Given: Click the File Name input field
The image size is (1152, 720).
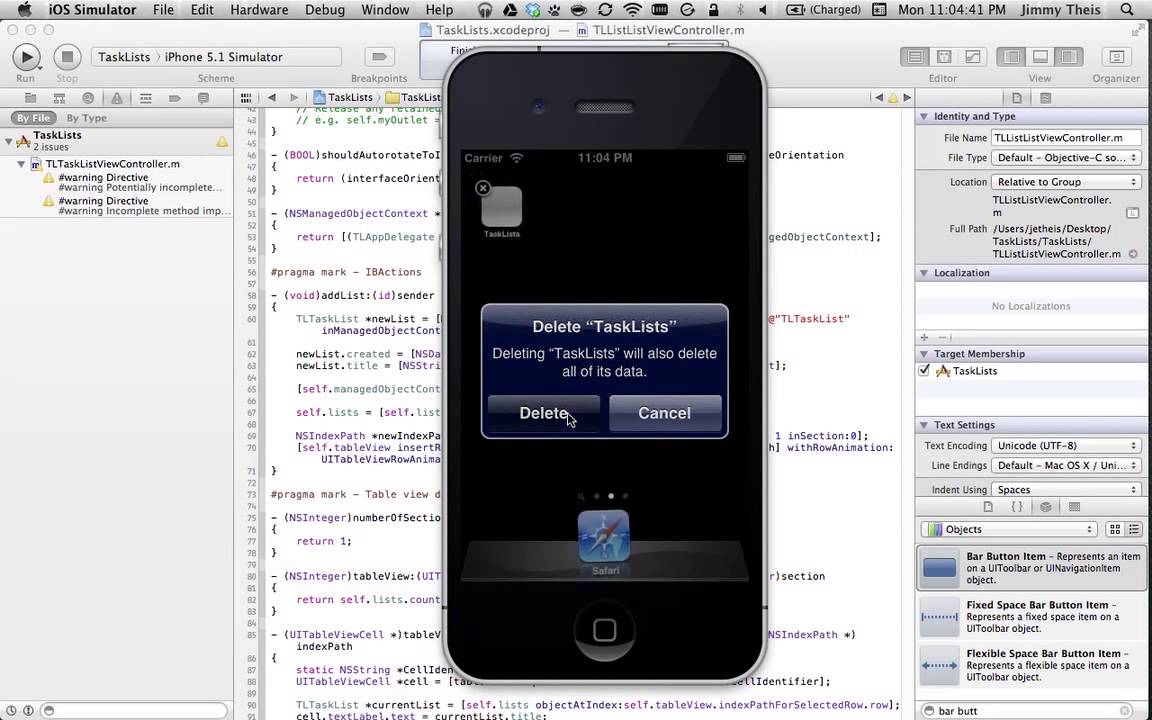Looking at the screenshot, I should tap(1065, 137).
